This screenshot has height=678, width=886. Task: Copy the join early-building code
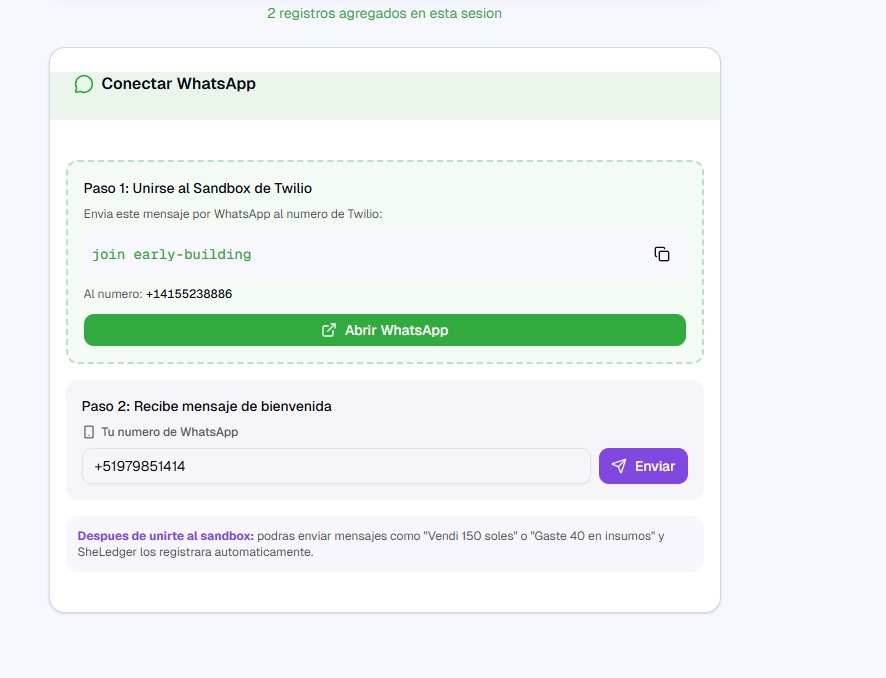coord(662,254)
